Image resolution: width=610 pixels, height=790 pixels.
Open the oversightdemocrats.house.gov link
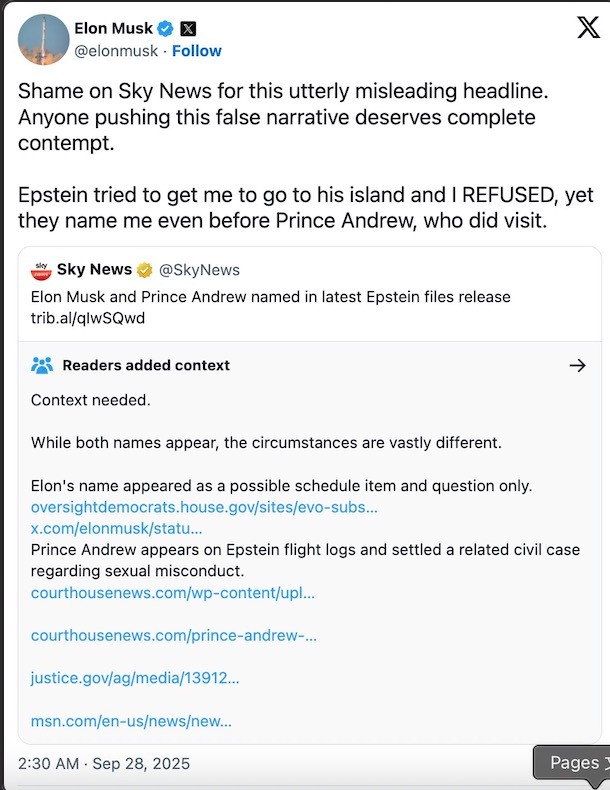[x=204, y=507]
